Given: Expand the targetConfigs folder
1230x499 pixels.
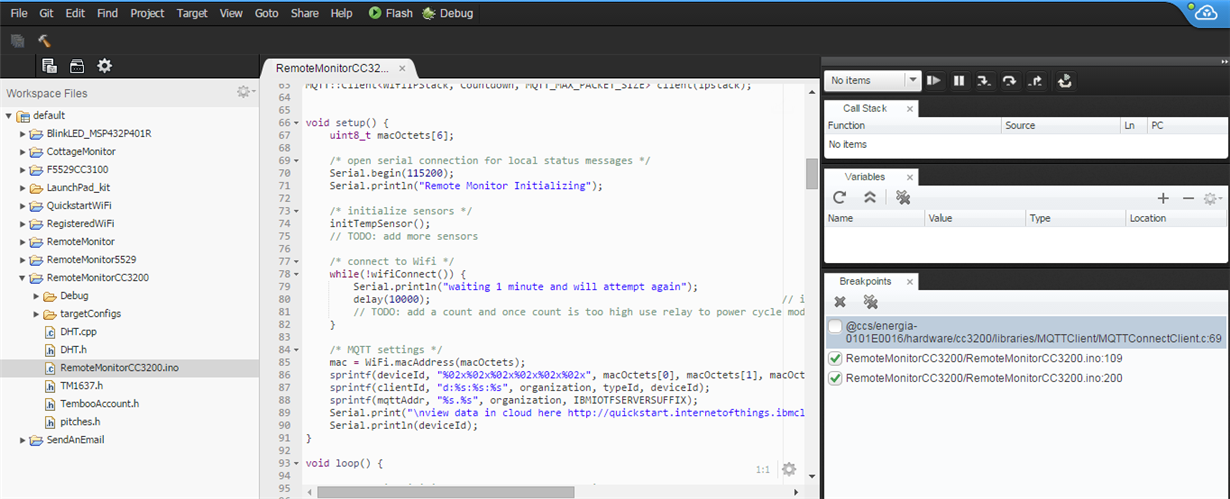Looking at the screenshot, I should [36, 313].
